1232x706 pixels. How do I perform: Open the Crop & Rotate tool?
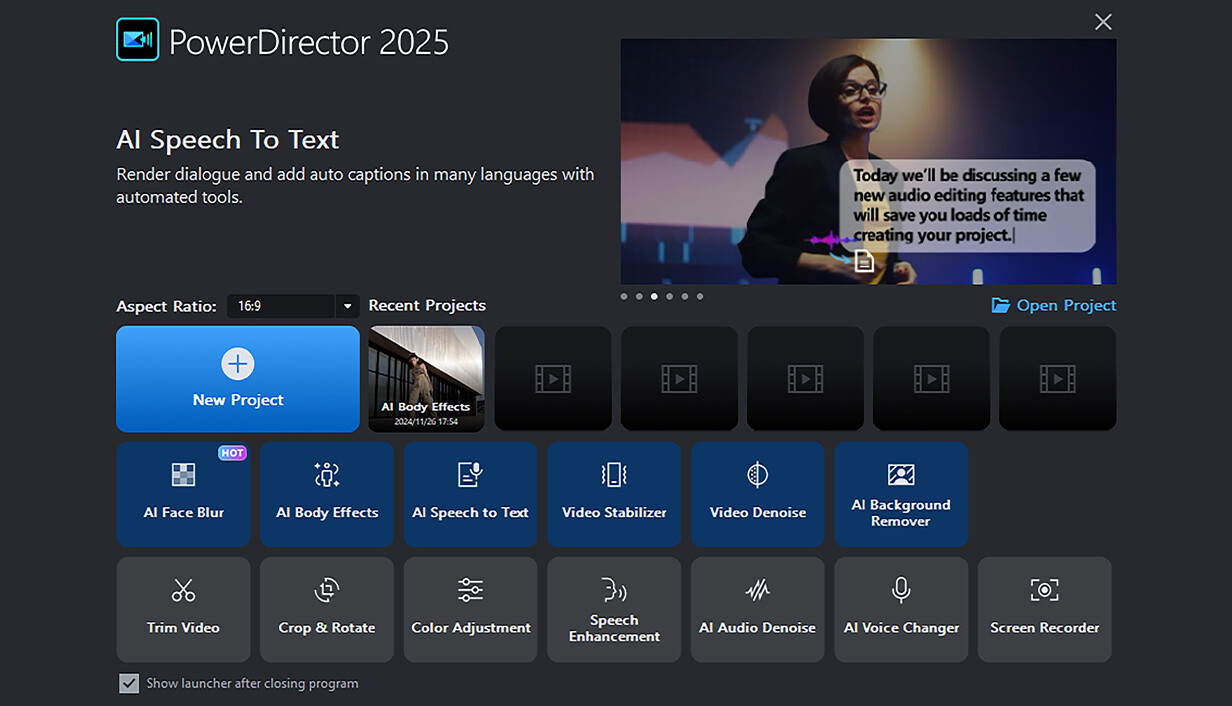tap(327, 609)
